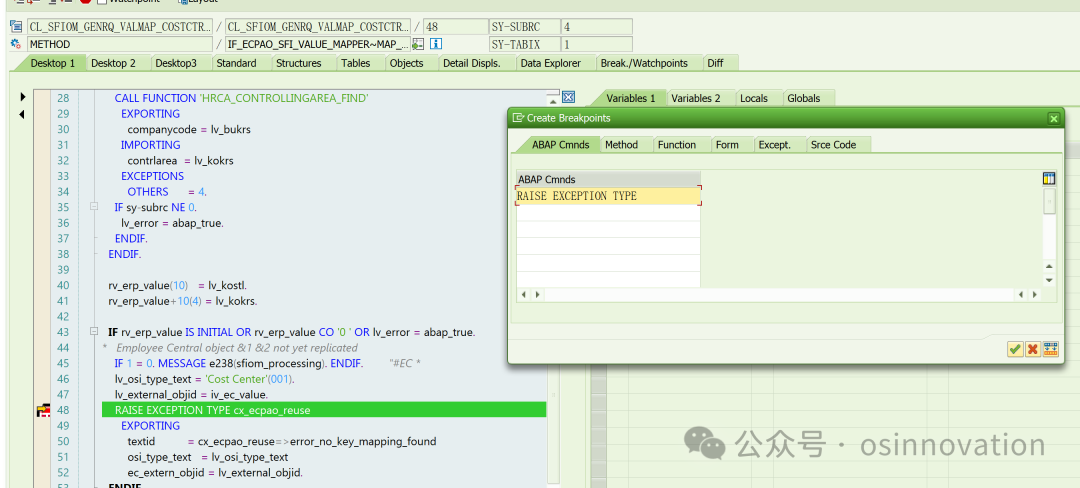The width and height of the screenshot is (1080, 488).
Task: Click the left-pointing arrow left of line 29
Action: (22, 114)
